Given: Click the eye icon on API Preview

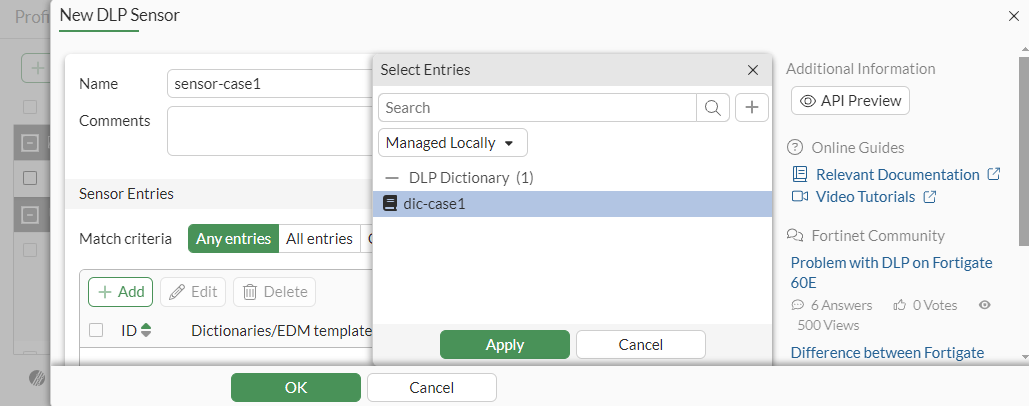Looking at the screenshot, I should [x=808, y=101].
